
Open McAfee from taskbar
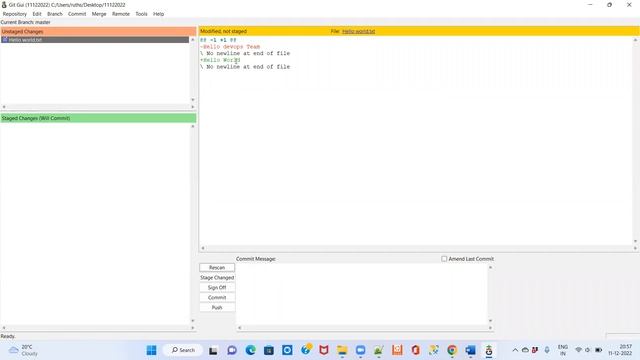[x=324, y=350]
